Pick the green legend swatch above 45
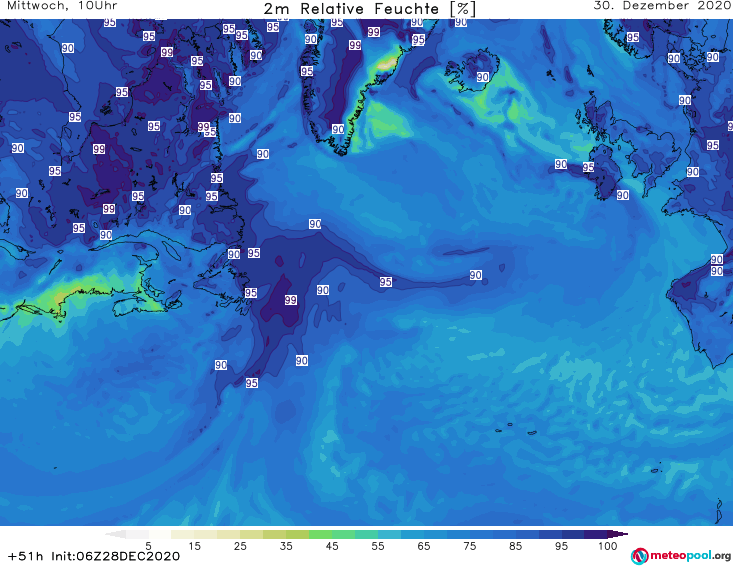This screenshot has height=566, width=733. pyautogui.click(x=320, y=534)
